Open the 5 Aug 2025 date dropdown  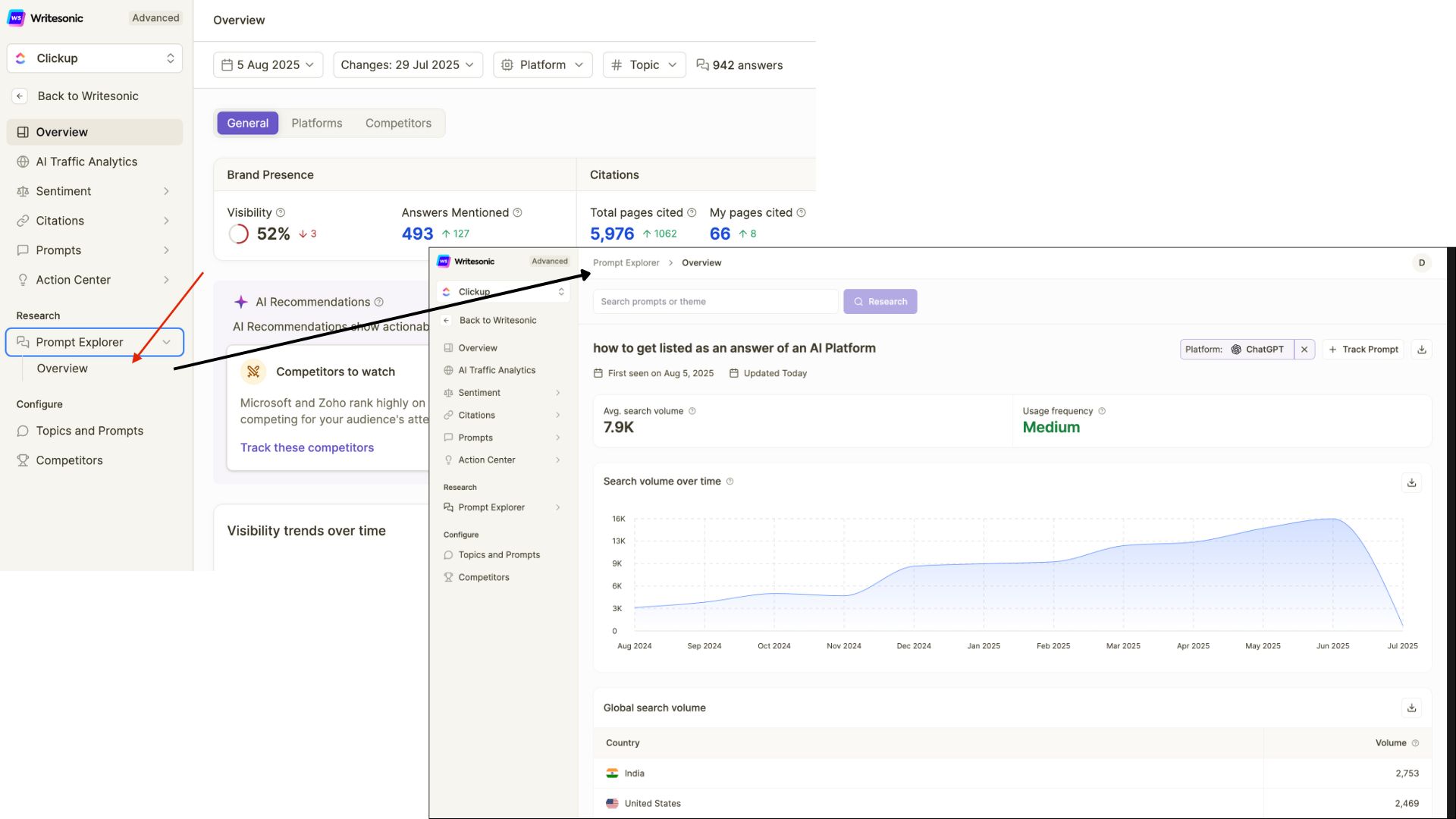click(x=268, y=65)
